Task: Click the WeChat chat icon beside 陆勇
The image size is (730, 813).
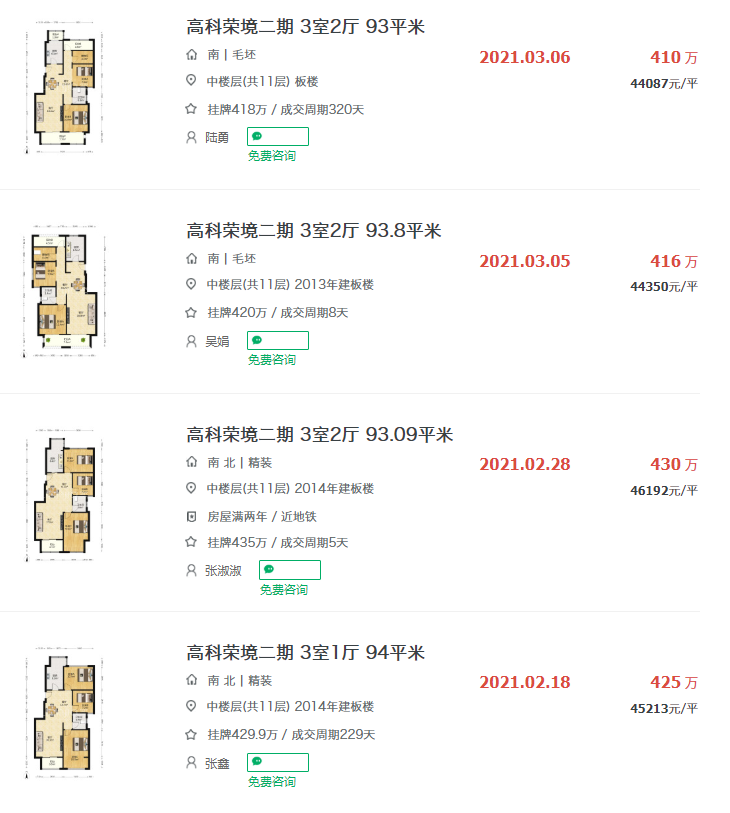Action: (257, 136)
